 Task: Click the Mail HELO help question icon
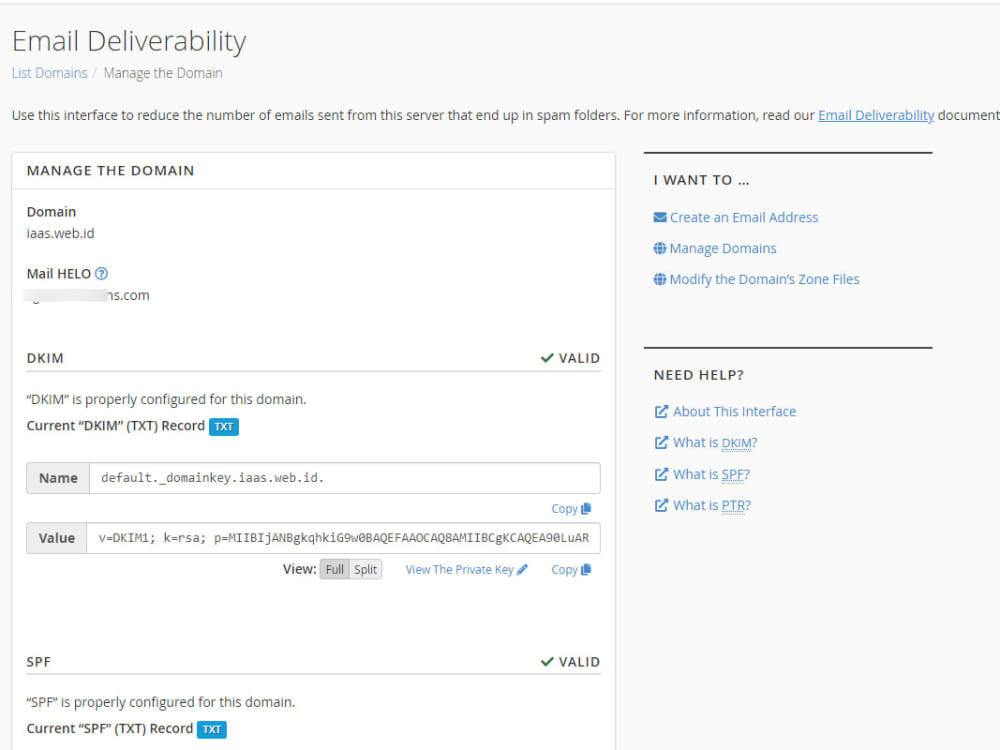tap(101, 274)
